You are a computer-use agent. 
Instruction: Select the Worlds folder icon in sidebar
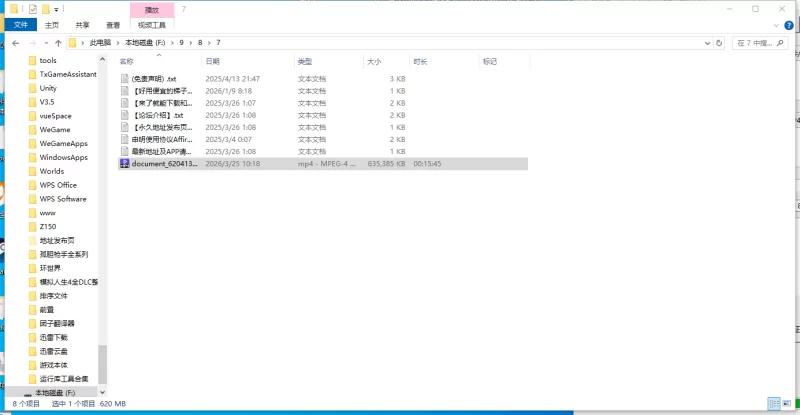pyautogui.click(x=33, y=171)
